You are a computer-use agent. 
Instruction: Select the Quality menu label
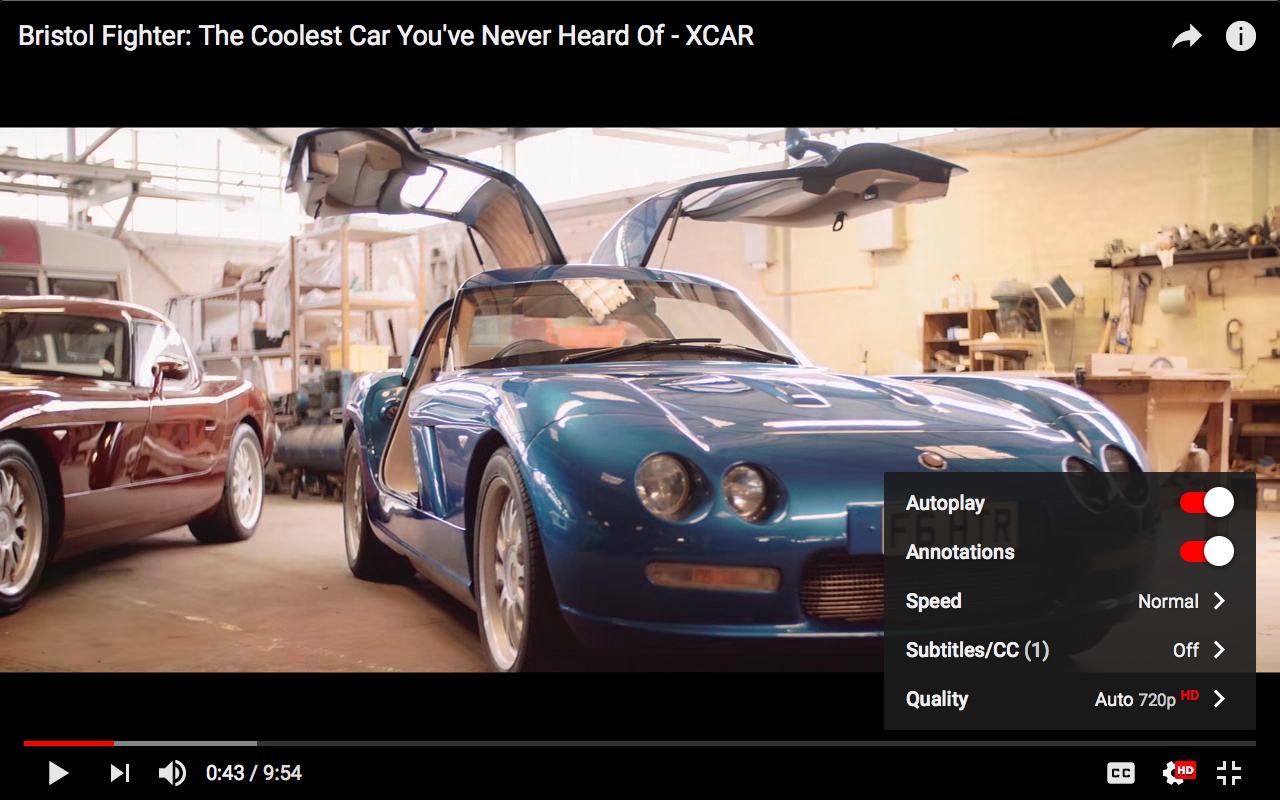tap(937, 699)
